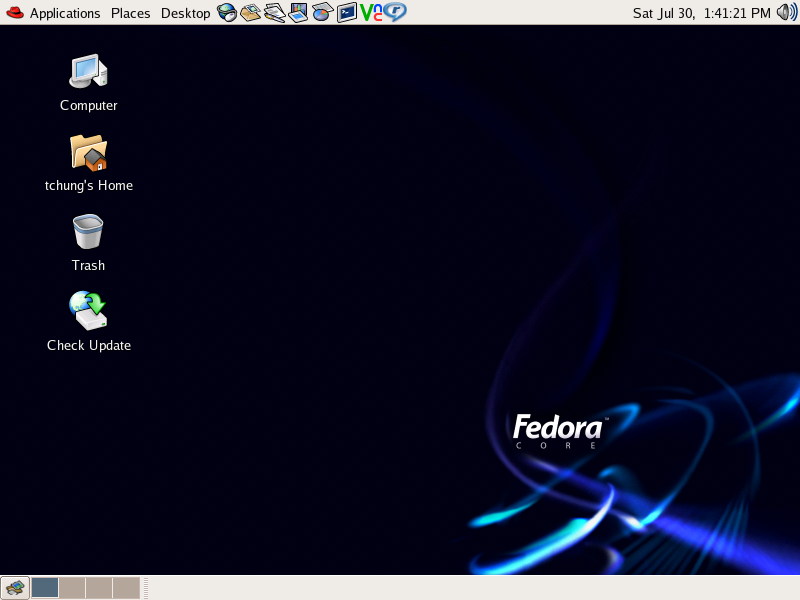Launch the web browser globe icon
This screenshot has width=800, height=600.
click(x=227, y=12)
